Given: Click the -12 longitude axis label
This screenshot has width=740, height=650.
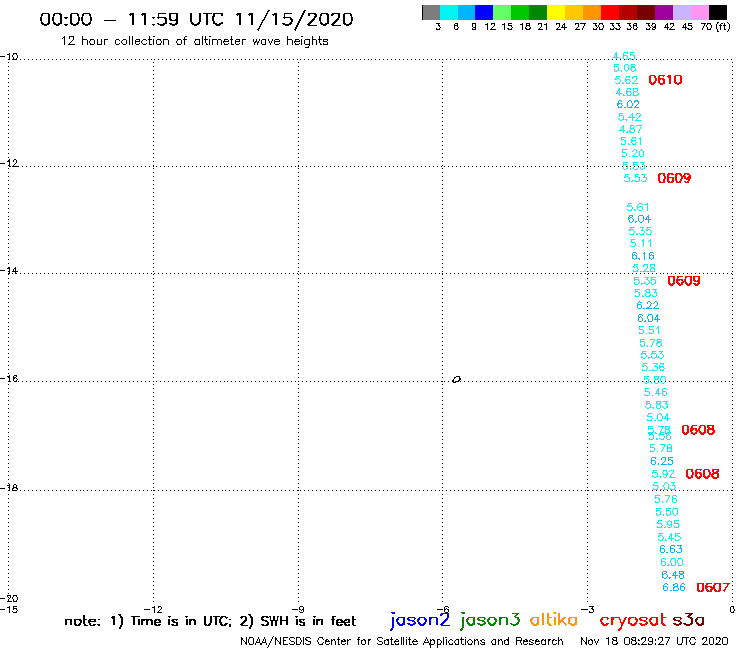Looking at the screenshot, I should point(153,609).
